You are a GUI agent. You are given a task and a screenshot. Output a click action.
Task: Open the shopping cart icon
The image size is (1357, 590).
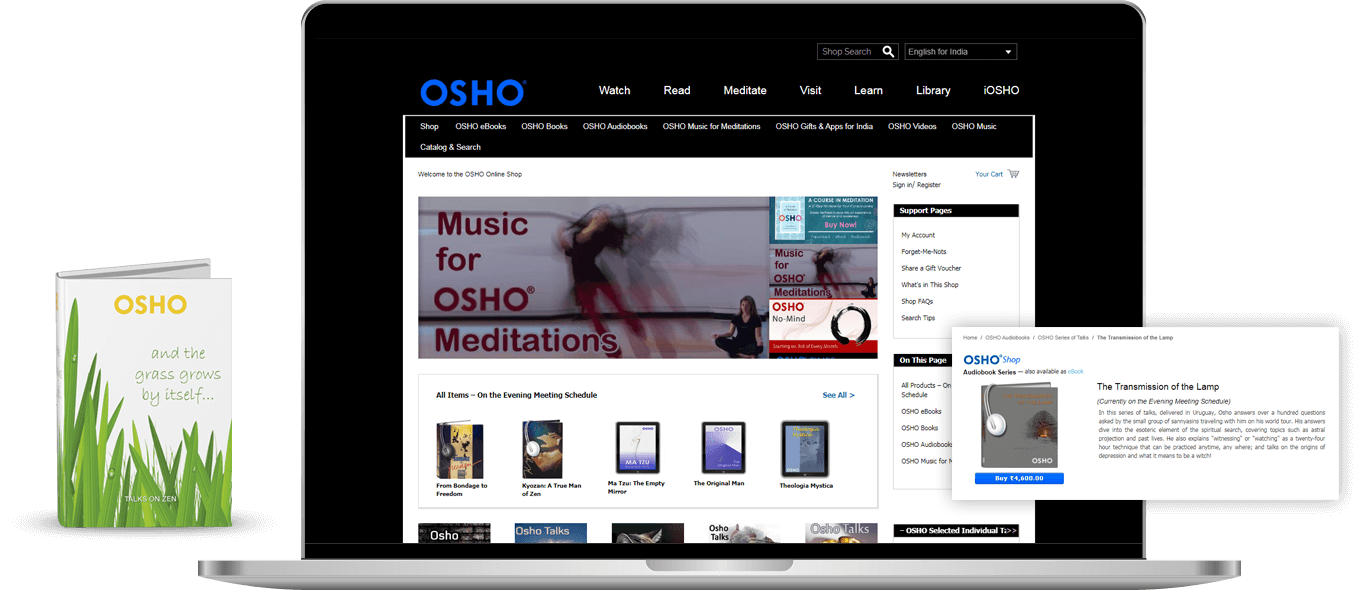click(x=1013, y=174)
